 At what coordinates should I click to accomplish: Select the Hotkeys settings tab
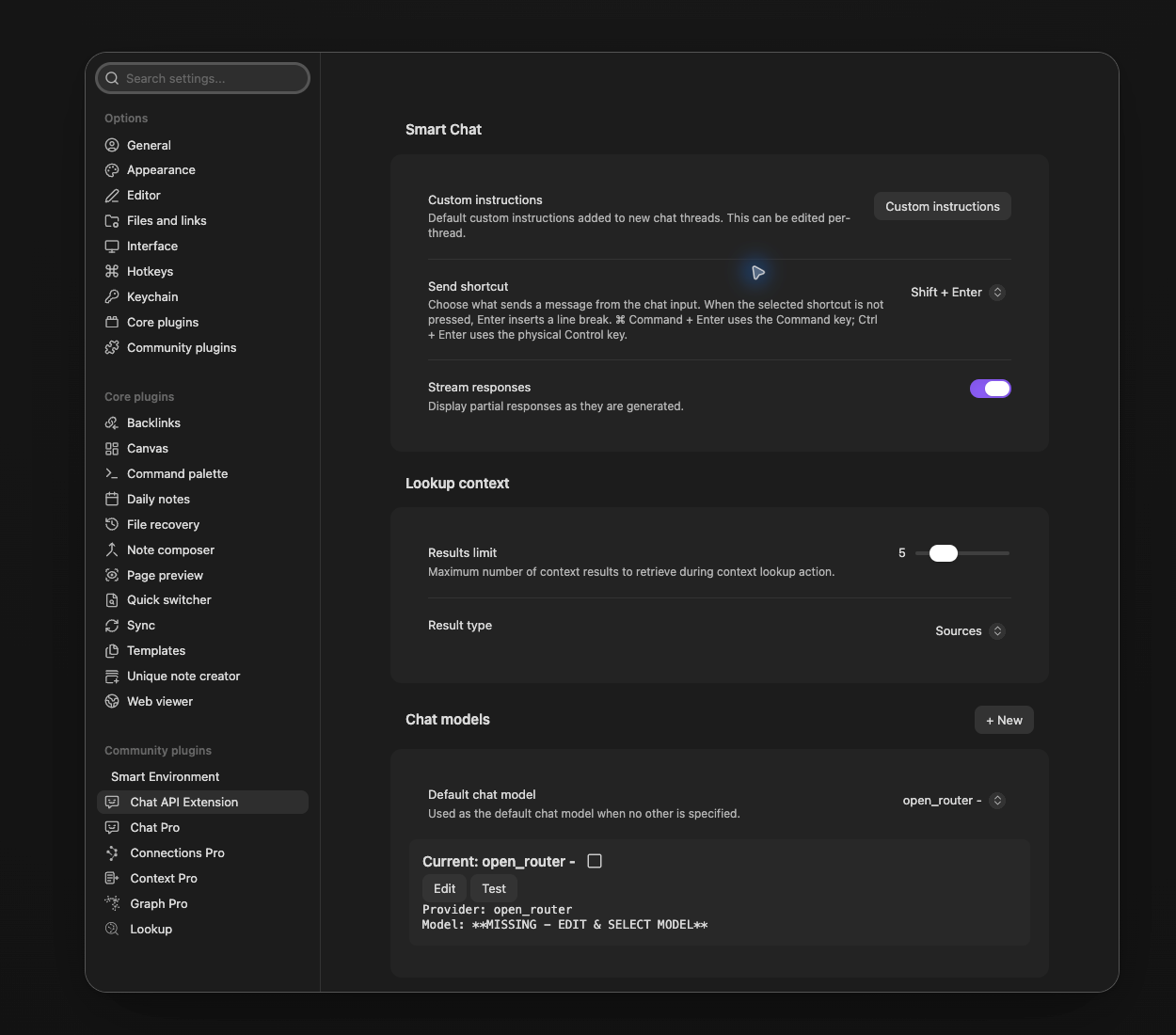[202, 272]
